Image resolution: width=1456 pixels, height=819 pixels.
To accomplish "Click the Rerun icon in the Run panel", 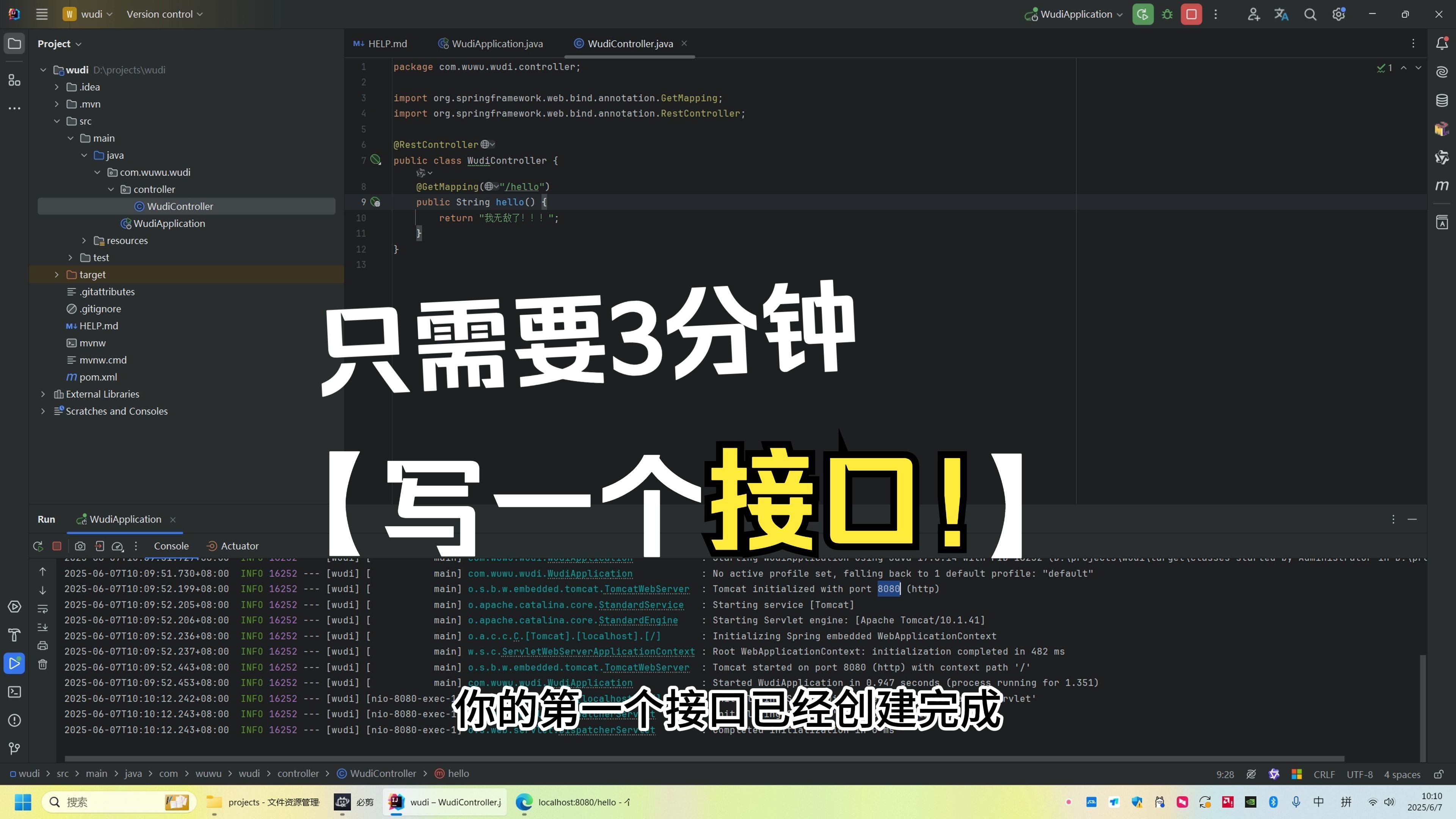I will (x=38, y=546).
